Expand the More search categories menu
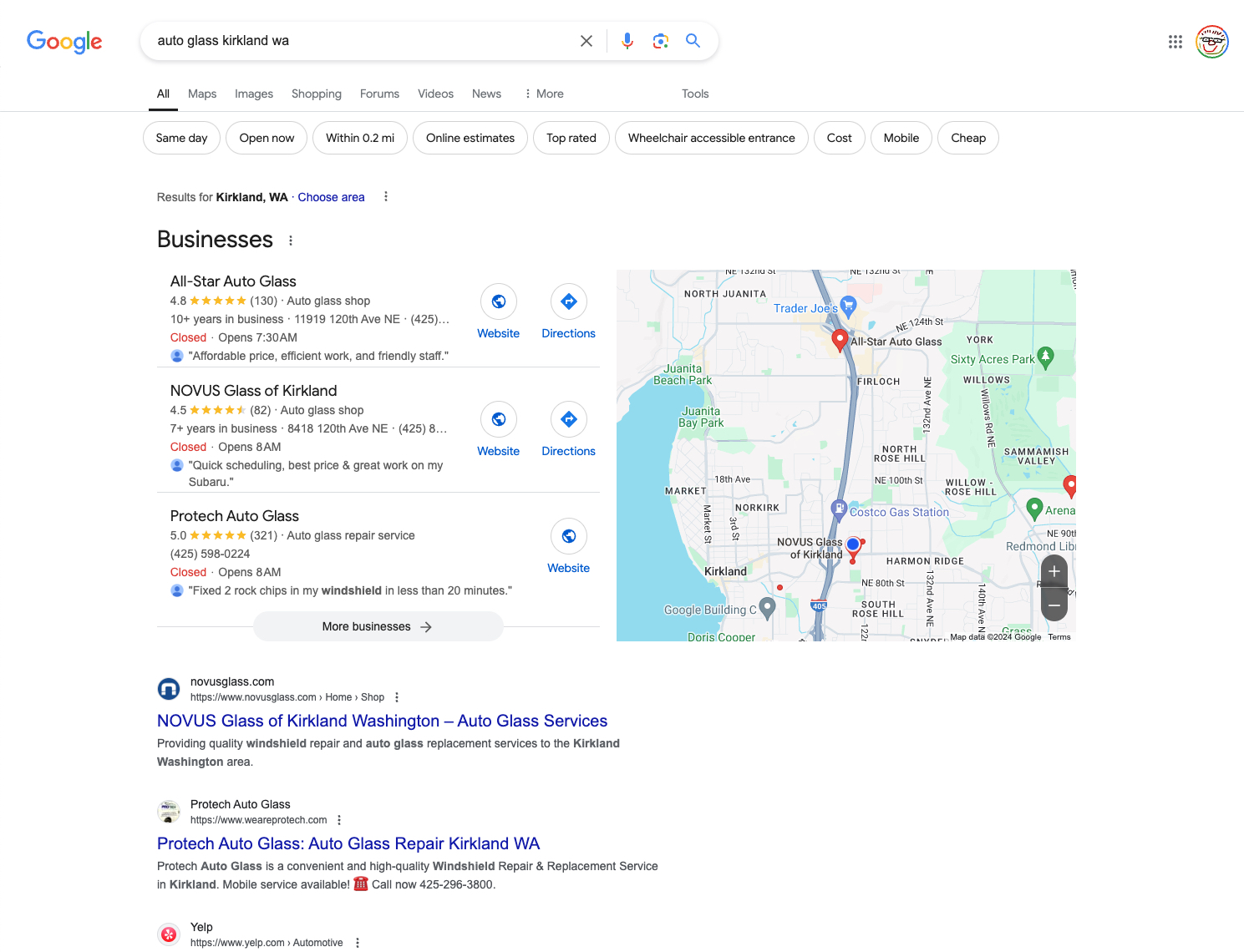The width and height of the screenshot is (1244, 952). [x=544, y=94]
